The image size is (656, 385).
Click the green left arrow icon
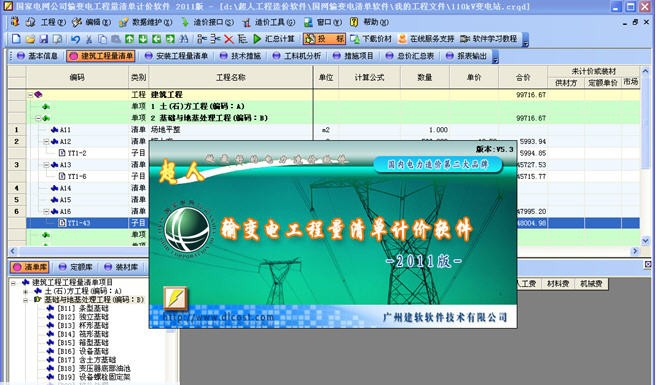(x=156, y=39)
